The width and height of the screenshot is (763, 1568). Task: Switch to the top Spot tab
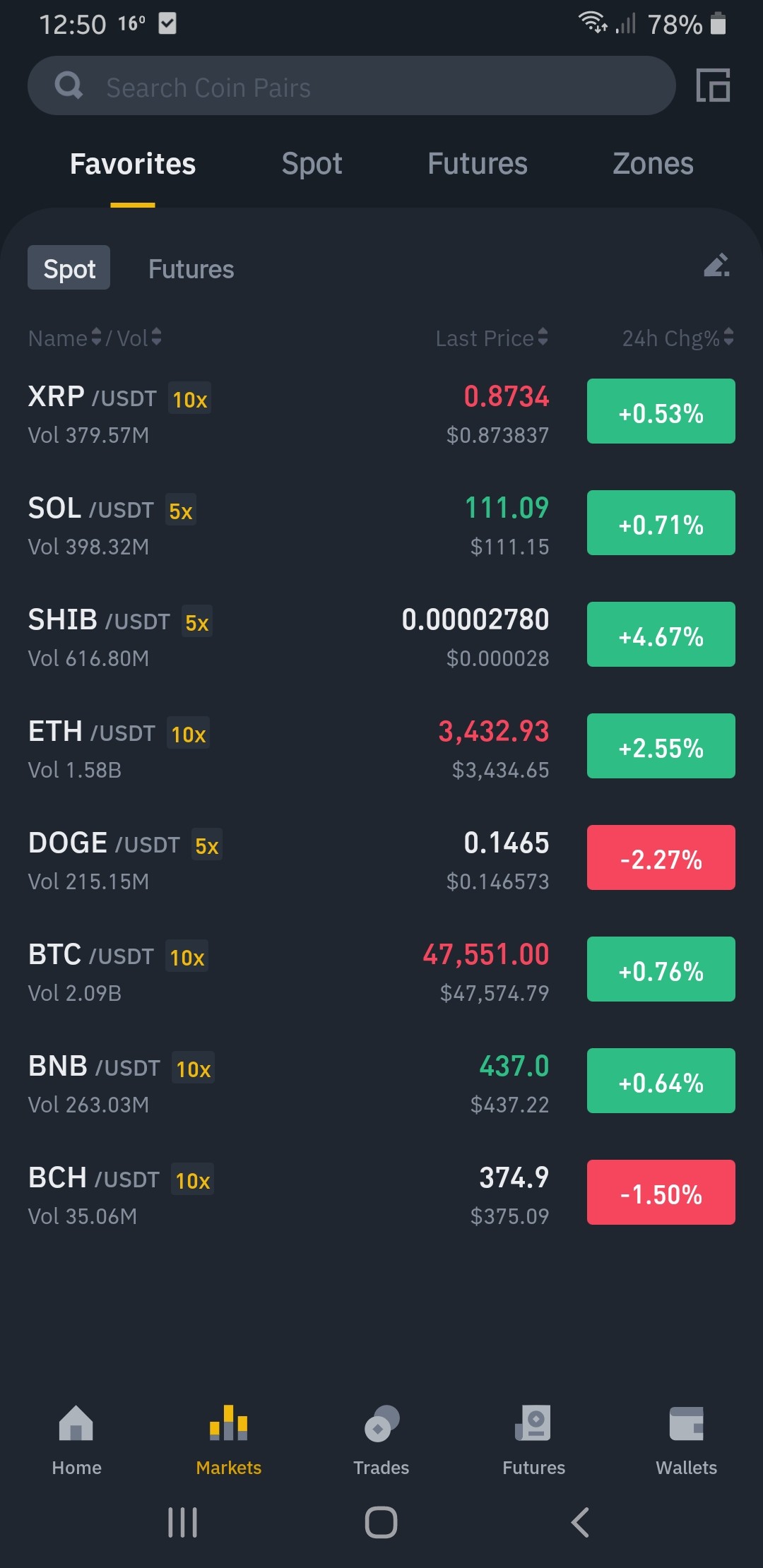[x=312, y=164]
